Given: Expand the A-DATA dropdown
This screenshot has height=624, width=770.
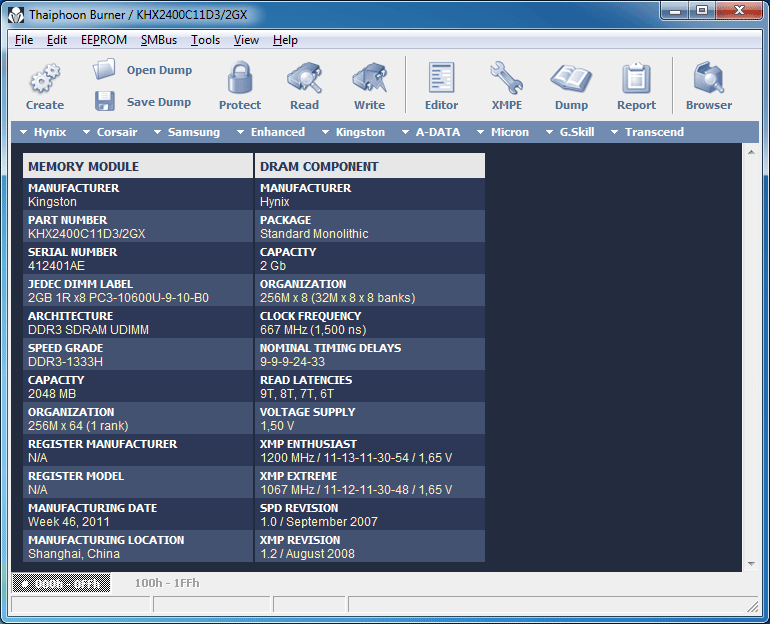Looking at the screenshot, I should (x=431, y=132).
